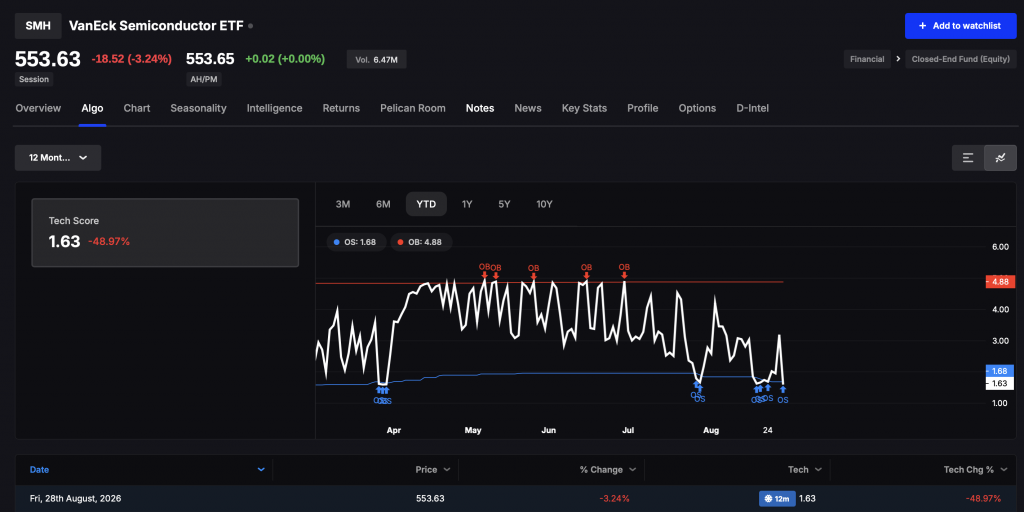Image resolution: width=1024 pixels, height=512 pixels.
Task: Select the YTD chart range
Action: tap(426, 204)
